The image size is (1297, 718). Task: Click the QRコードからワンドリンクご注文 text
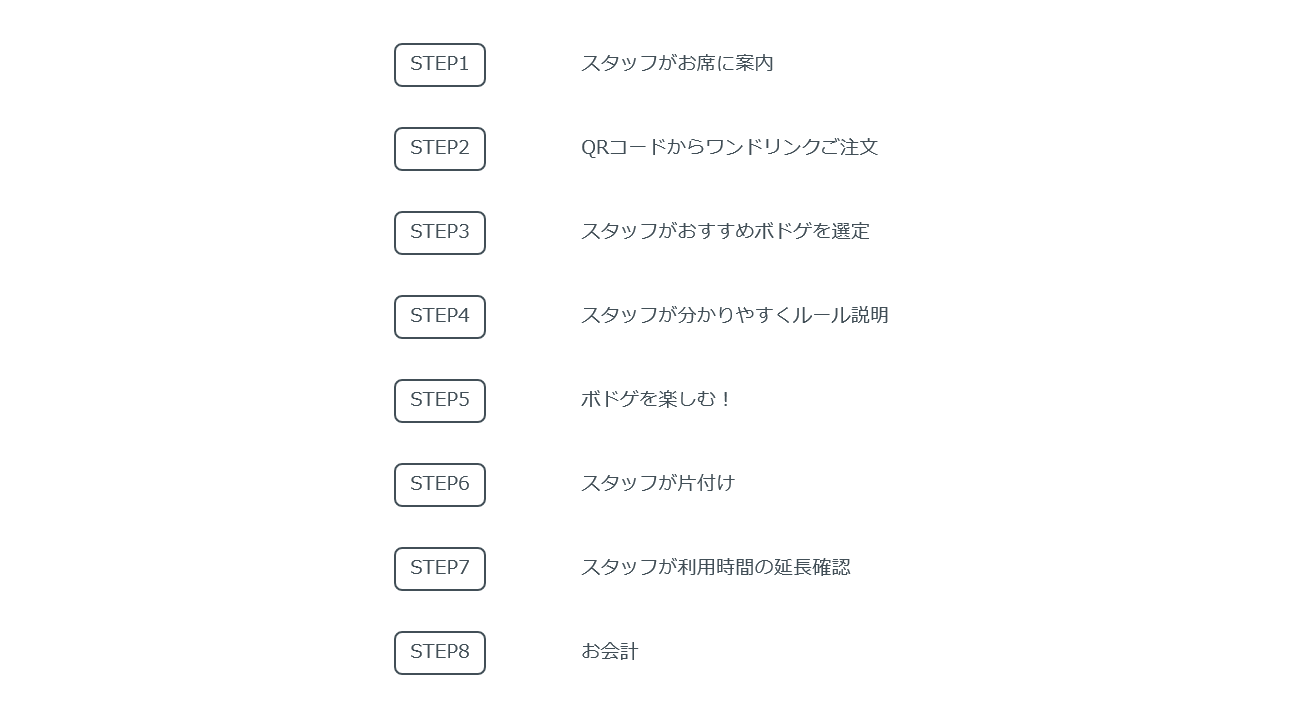pyautogui.click(x=729, y=147)
